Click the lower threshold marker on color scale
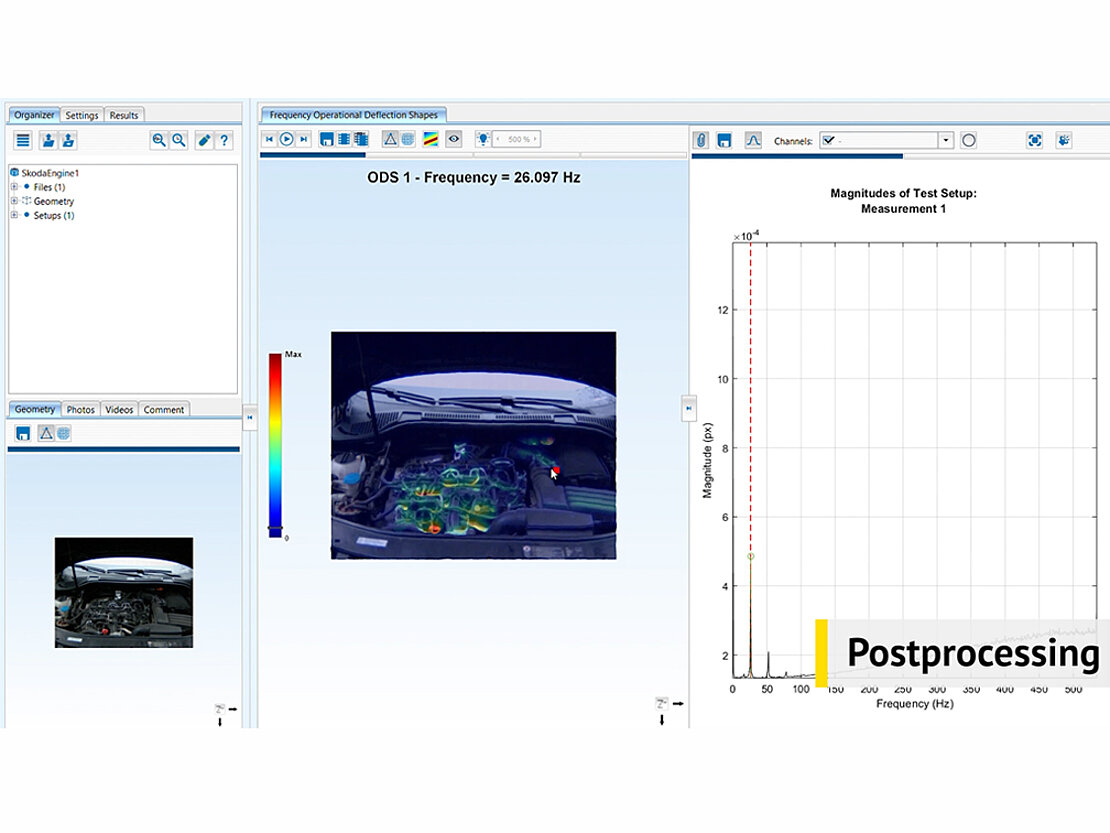 point(275,528)
